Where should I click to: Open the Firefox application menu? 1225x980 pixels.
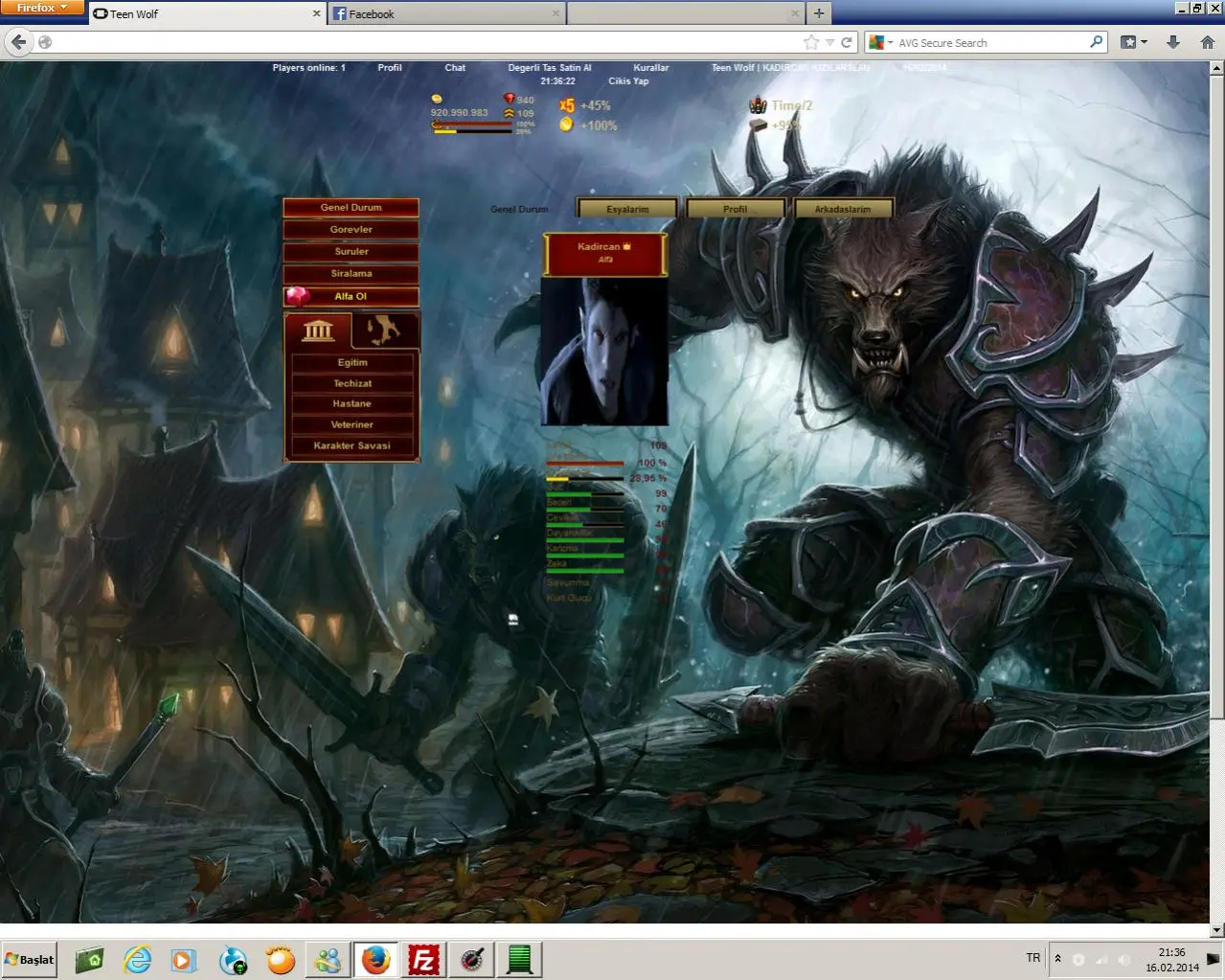pos(42,8)
